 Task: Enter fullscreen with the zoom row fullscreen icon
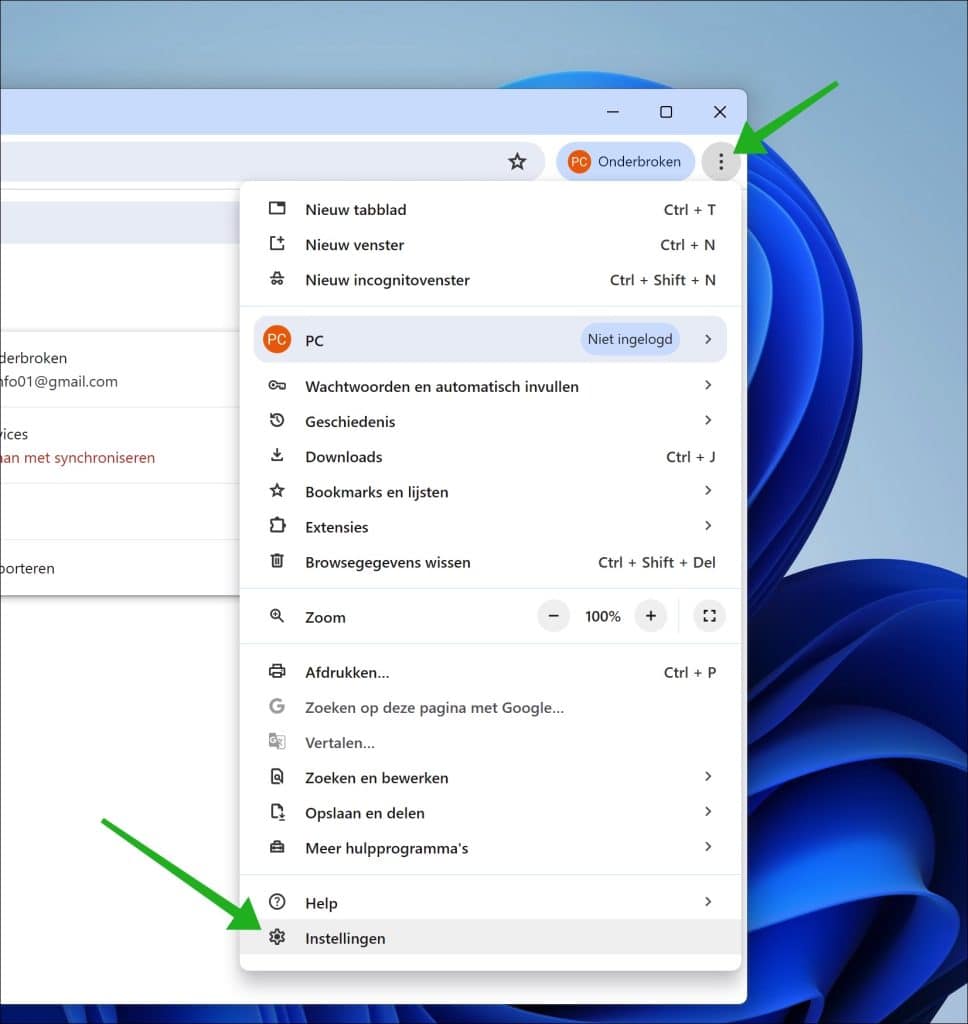pos(709,616)
